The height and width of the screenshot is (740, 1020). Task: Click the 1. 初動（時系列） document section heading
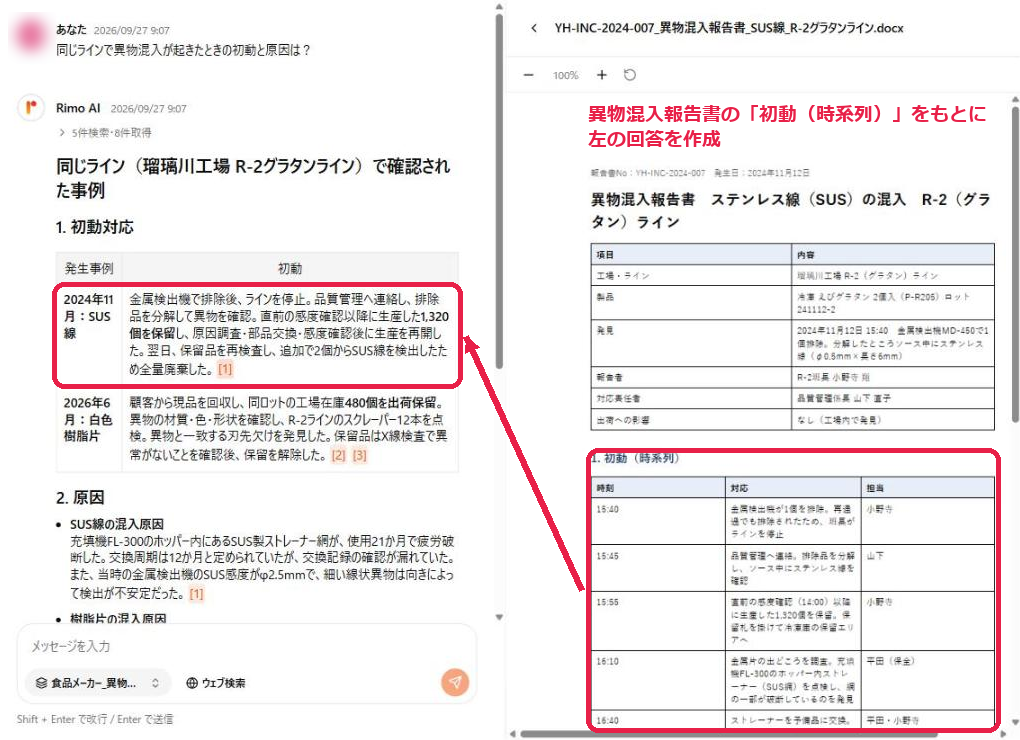[x=636, y=458]
